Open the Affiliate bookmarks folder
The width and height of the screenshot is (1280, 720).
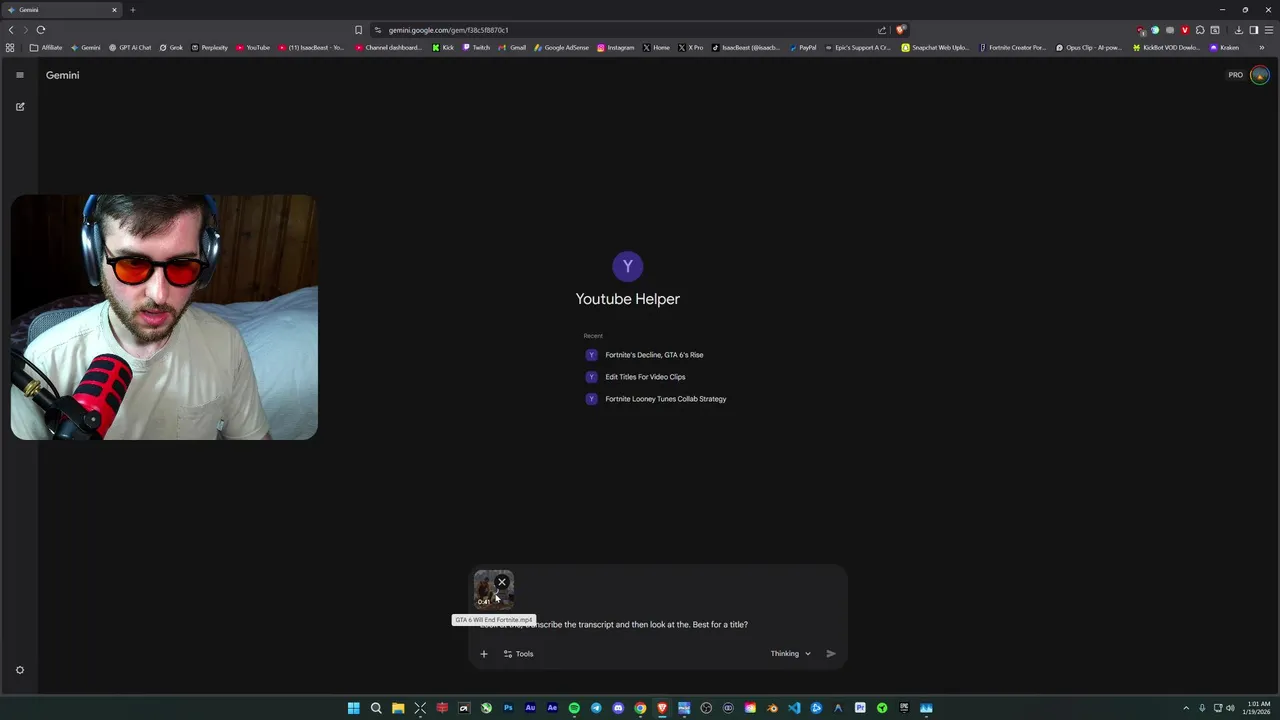coord(46,47)
